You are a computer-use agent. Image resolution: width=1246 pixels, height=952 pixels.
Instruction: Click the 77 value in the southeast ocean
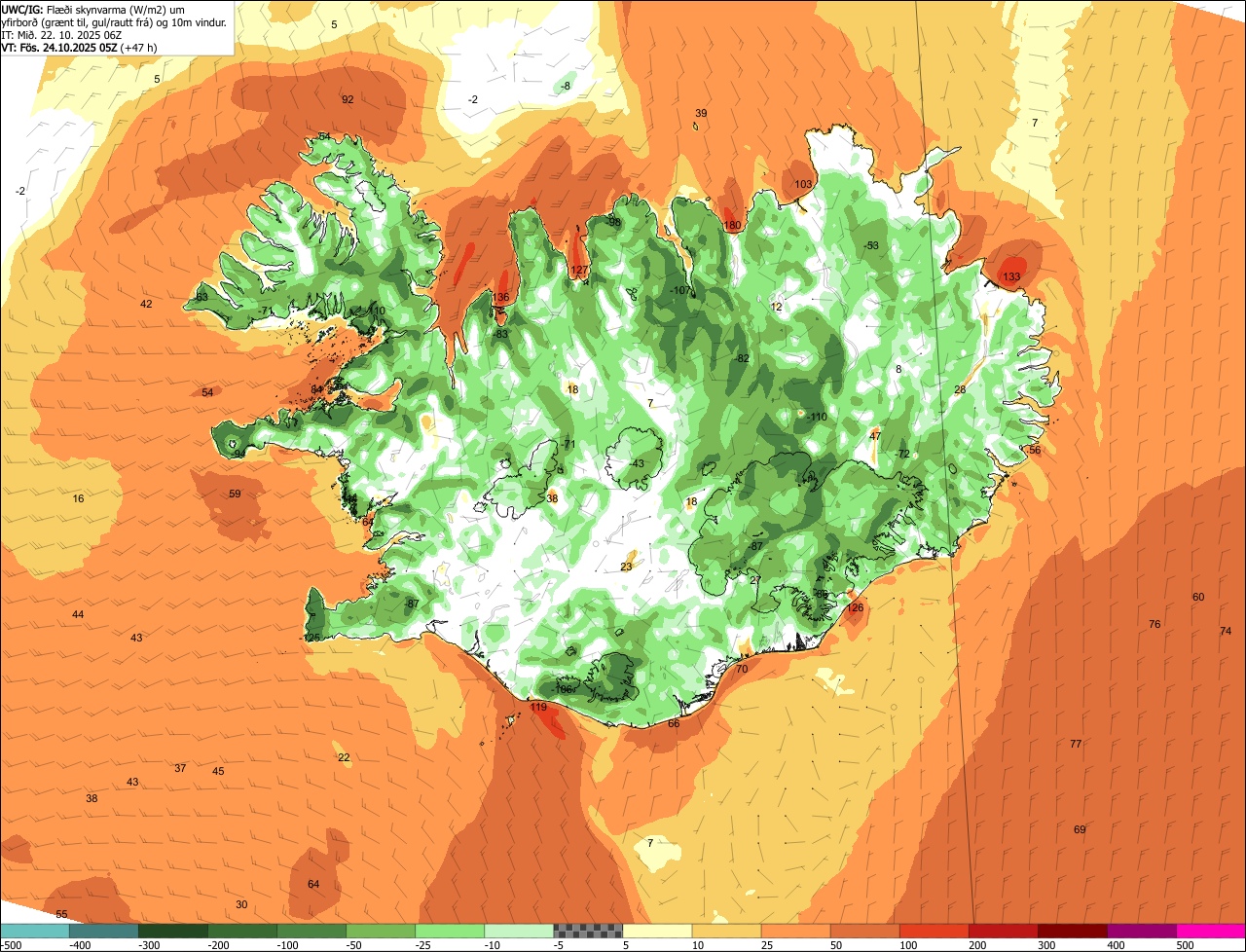(1076, 744)
